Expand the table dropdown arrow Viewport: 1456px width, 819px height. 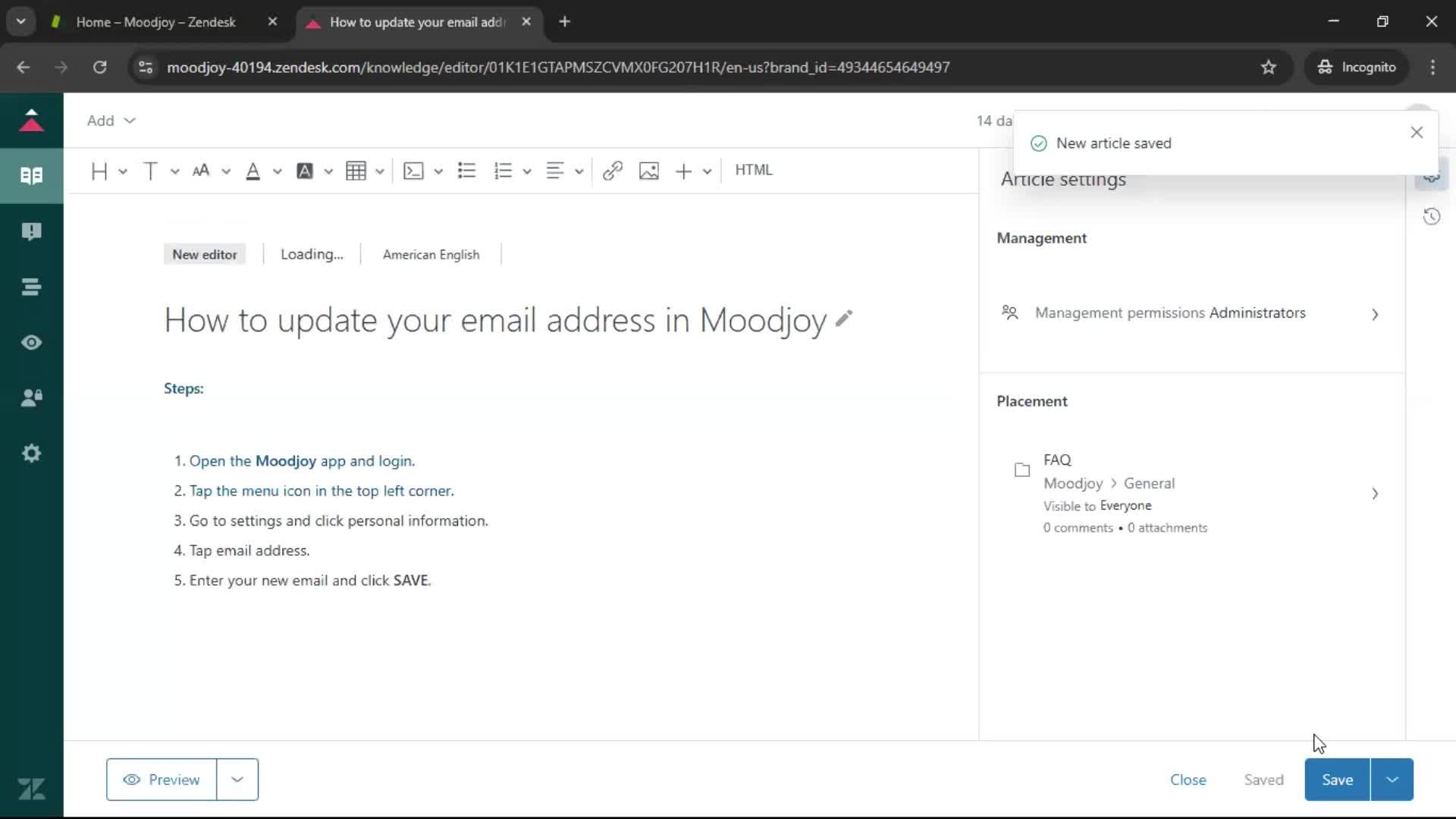point(380,171)
